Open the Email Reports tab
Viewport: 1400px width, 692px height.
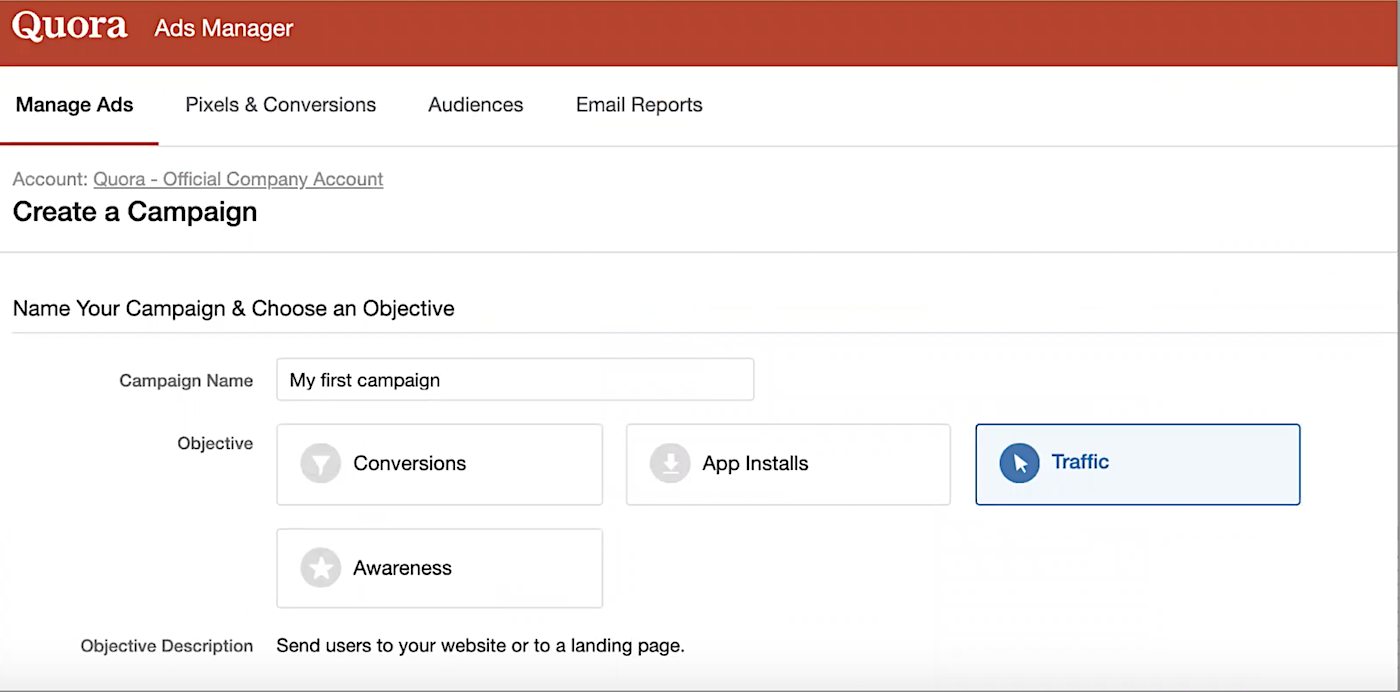coord(639,105)
